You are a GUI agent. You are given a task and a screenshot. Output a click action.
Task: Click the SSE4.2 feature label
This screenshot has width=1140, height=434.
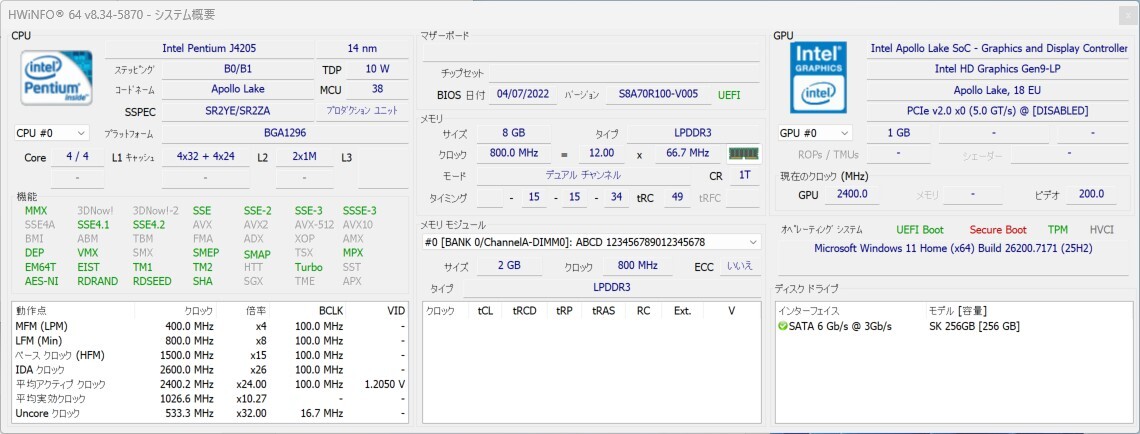[x=149, y=225]
